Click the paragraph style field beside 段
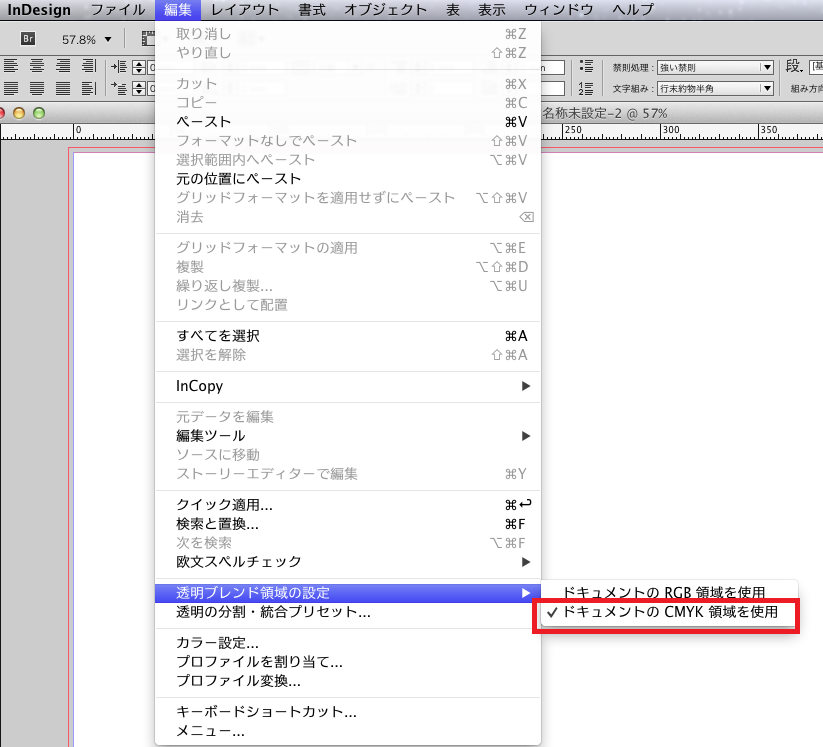 click(x=817, y=66)
